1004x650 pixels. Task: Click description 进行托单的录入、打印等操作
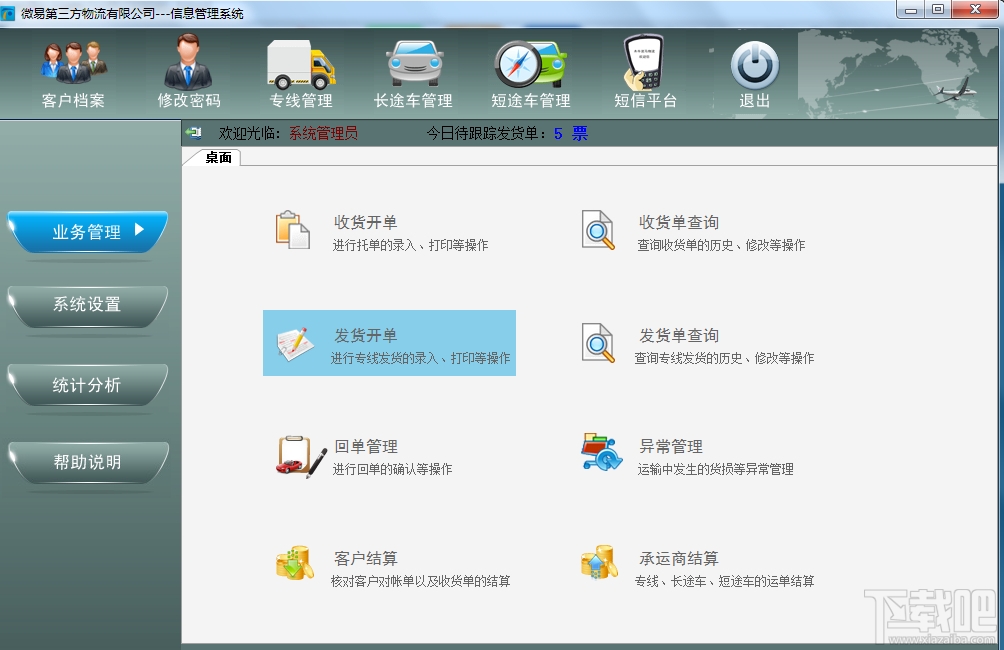[x=410, y=245]
